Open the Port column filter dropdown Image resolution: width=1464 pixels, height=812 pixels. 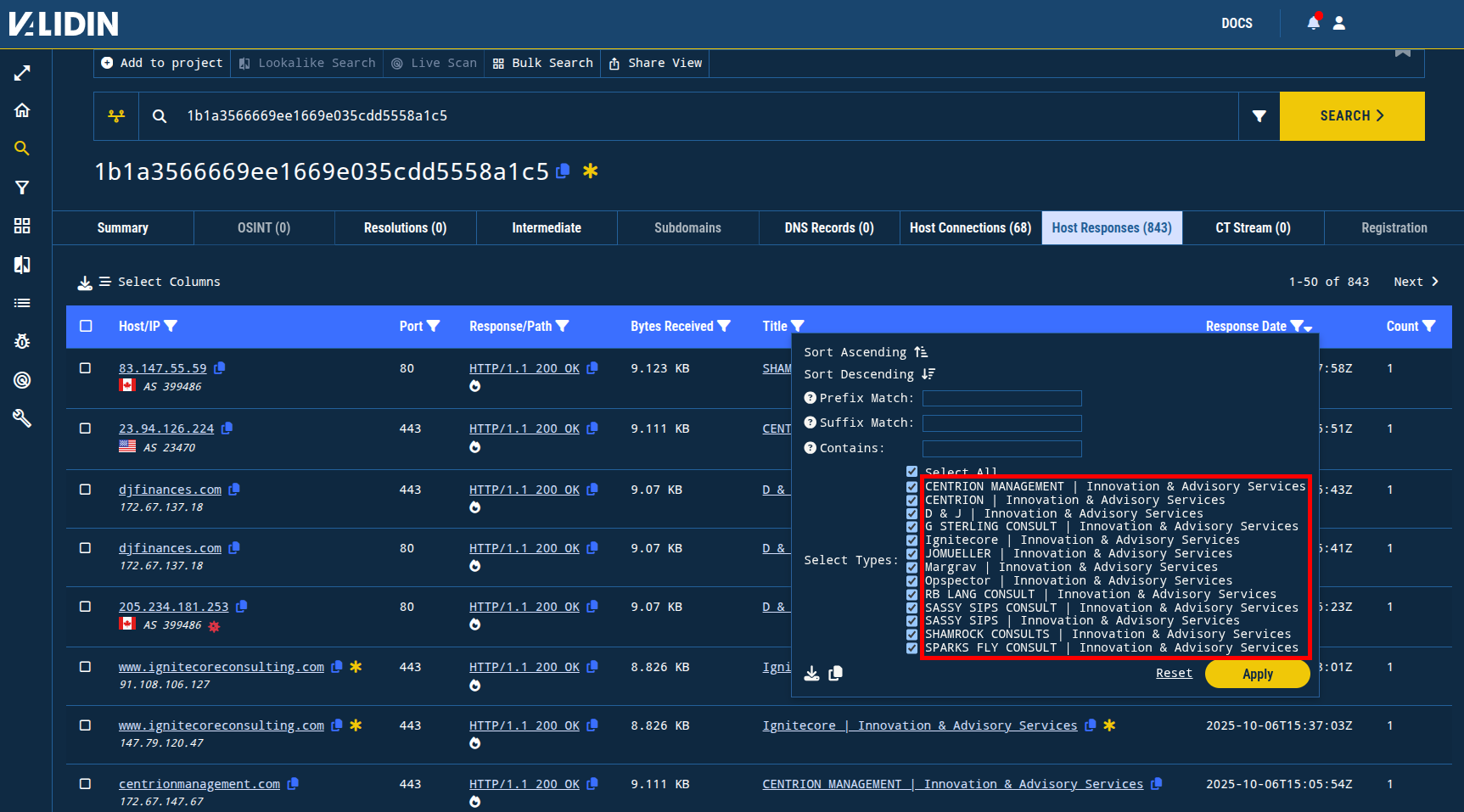click(x=434, y=326)
